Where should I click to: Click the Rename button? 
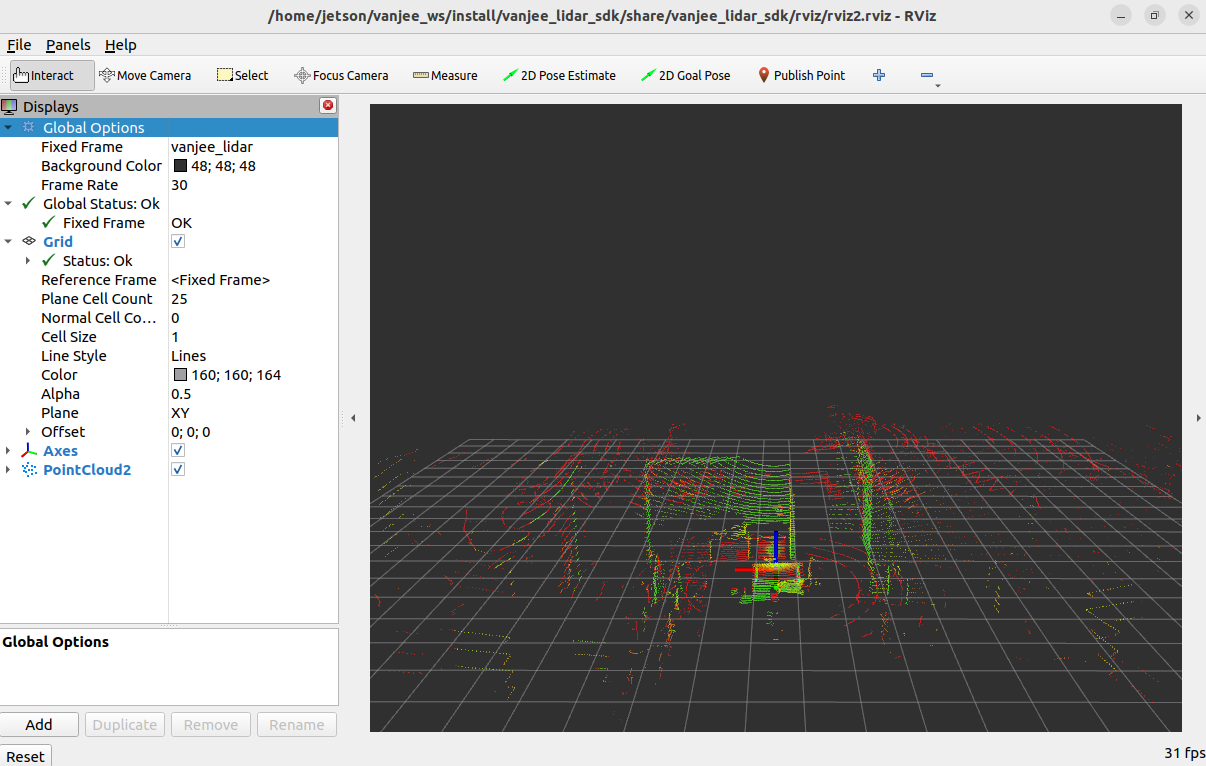click(x=297, y=725)
